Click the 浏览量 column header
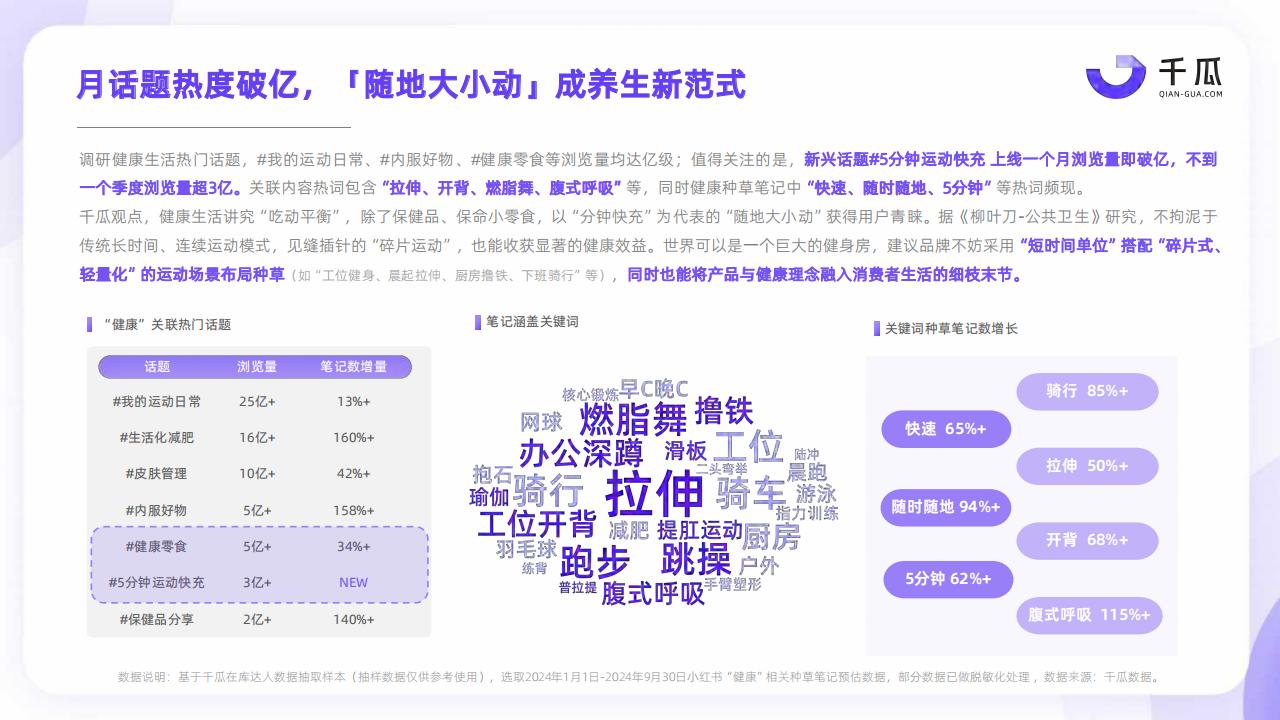The width and height of the screenshot is (1280, 720). click(x=257, y=367)
